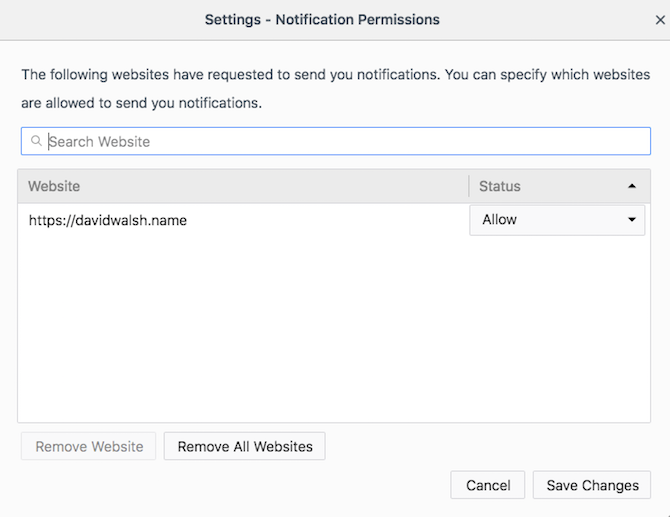Close the Notification Permissions dialog
This screenshot has height=517, width=670.
click(660, 20)
